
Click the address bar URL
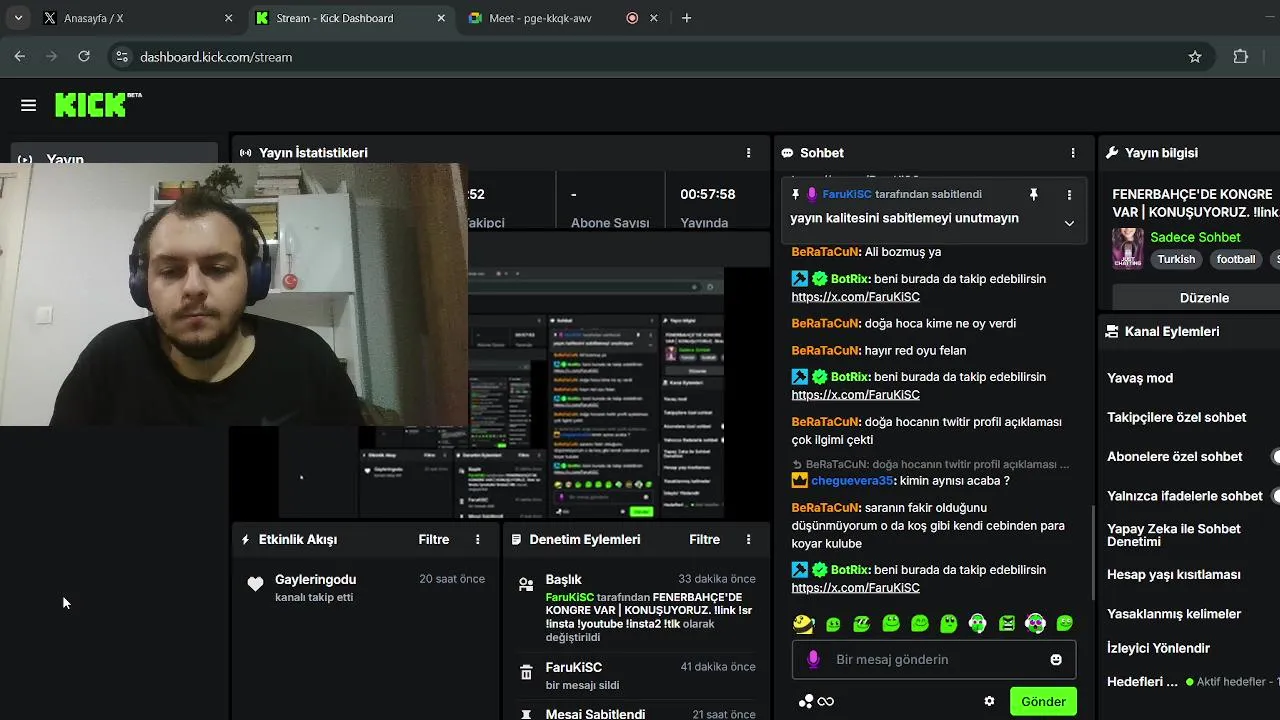[x=216, y=57]
